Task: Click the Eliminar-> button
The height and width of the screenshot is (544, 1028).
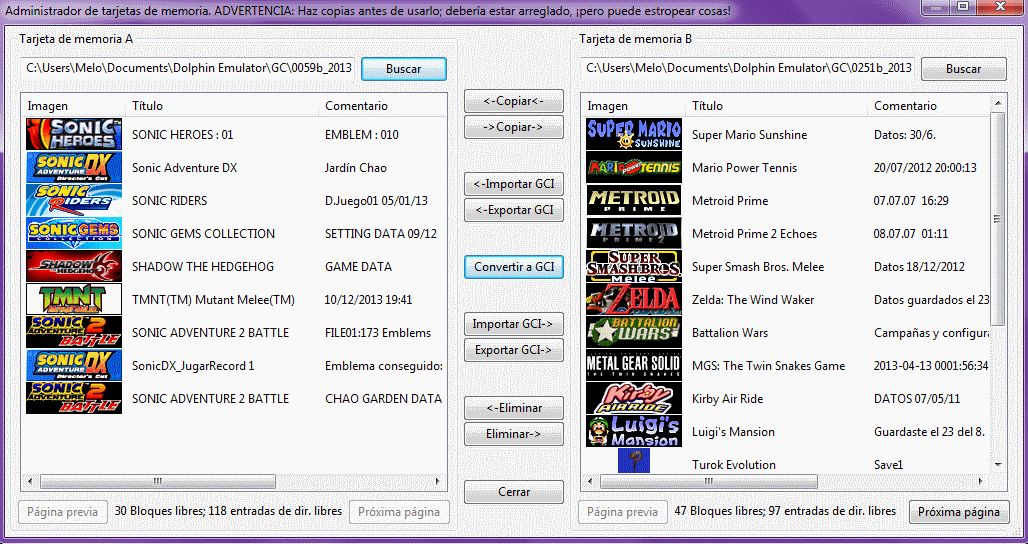Action: tap(514, 434)
